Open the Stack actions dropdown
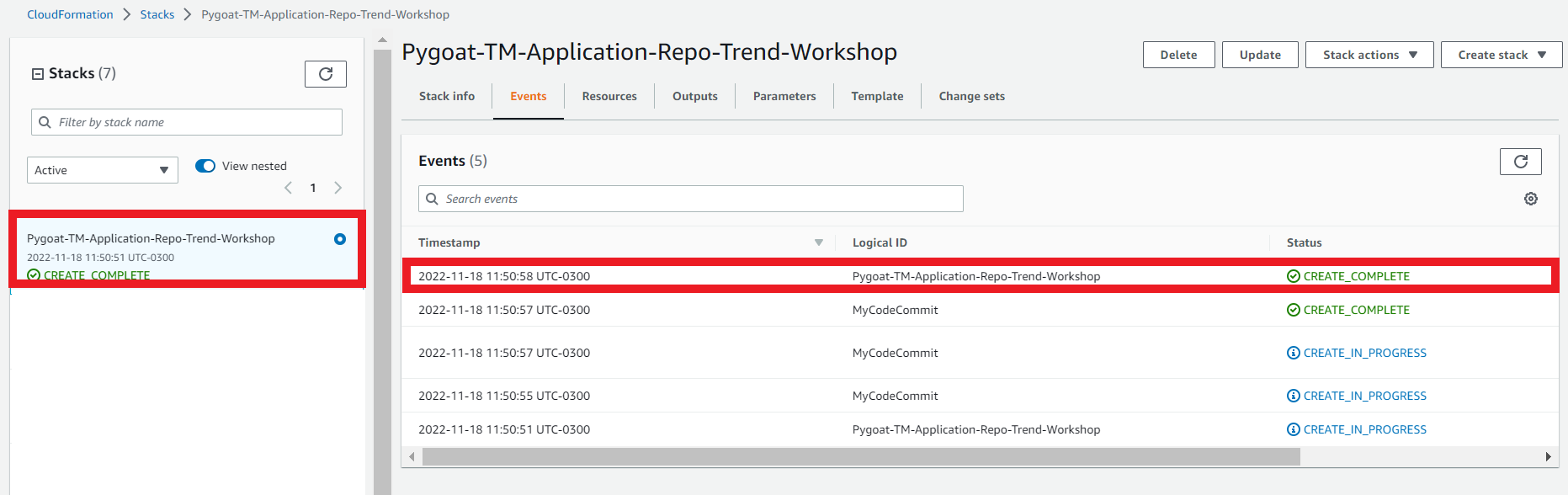The image size is (1568, 495). coord(1369,55)
